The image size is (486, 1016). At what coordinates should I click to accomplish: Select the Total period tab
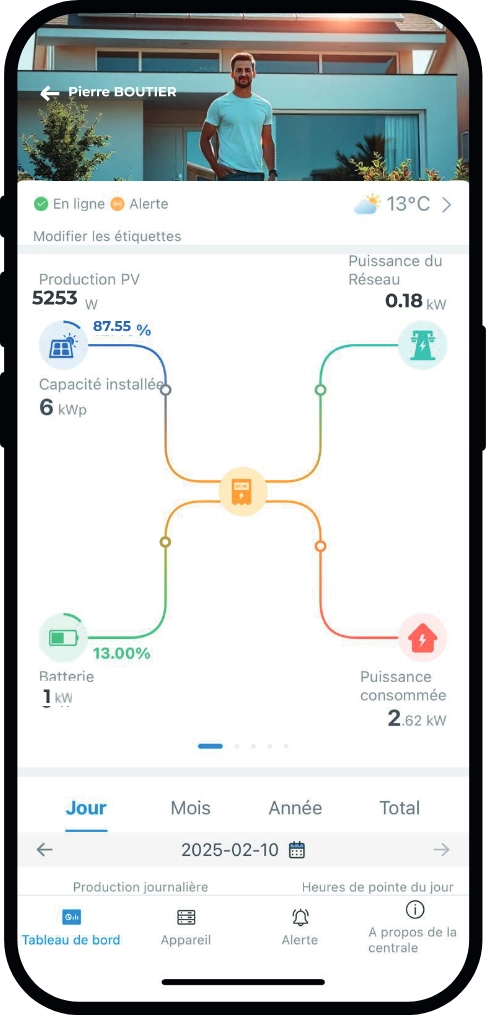(400, 808)
